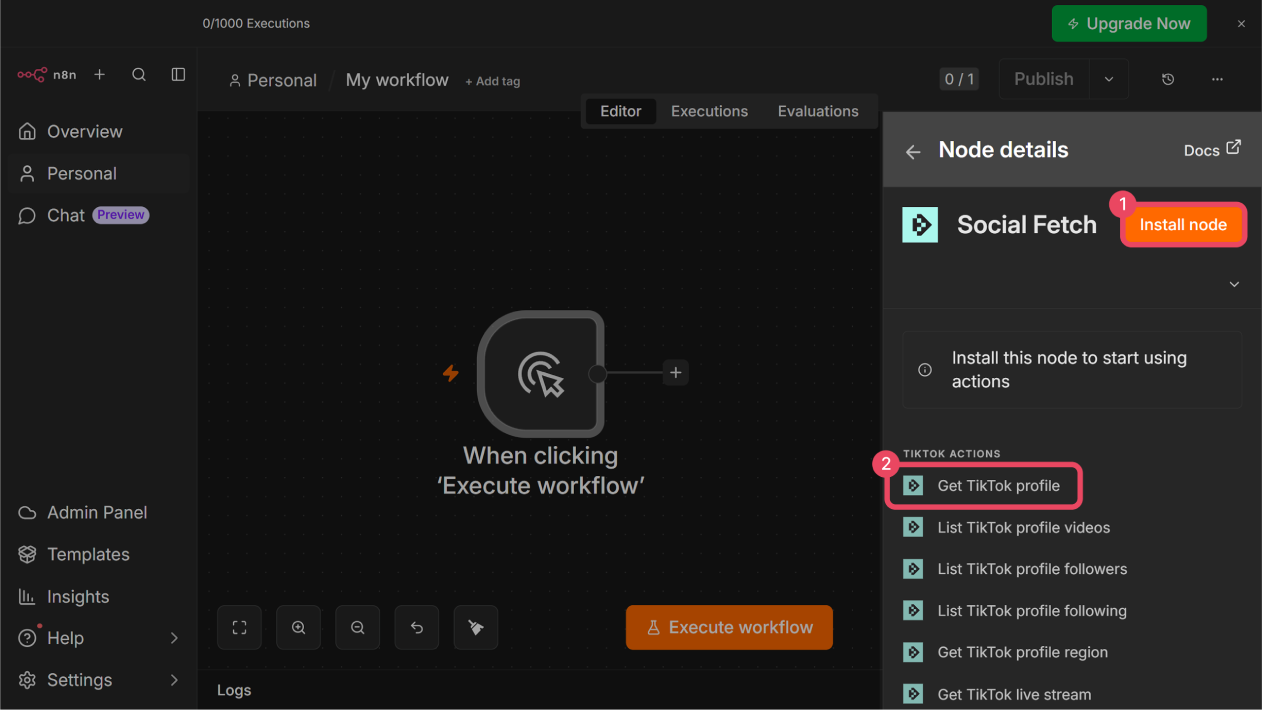Click the Personal breadcrumb link

273,80
